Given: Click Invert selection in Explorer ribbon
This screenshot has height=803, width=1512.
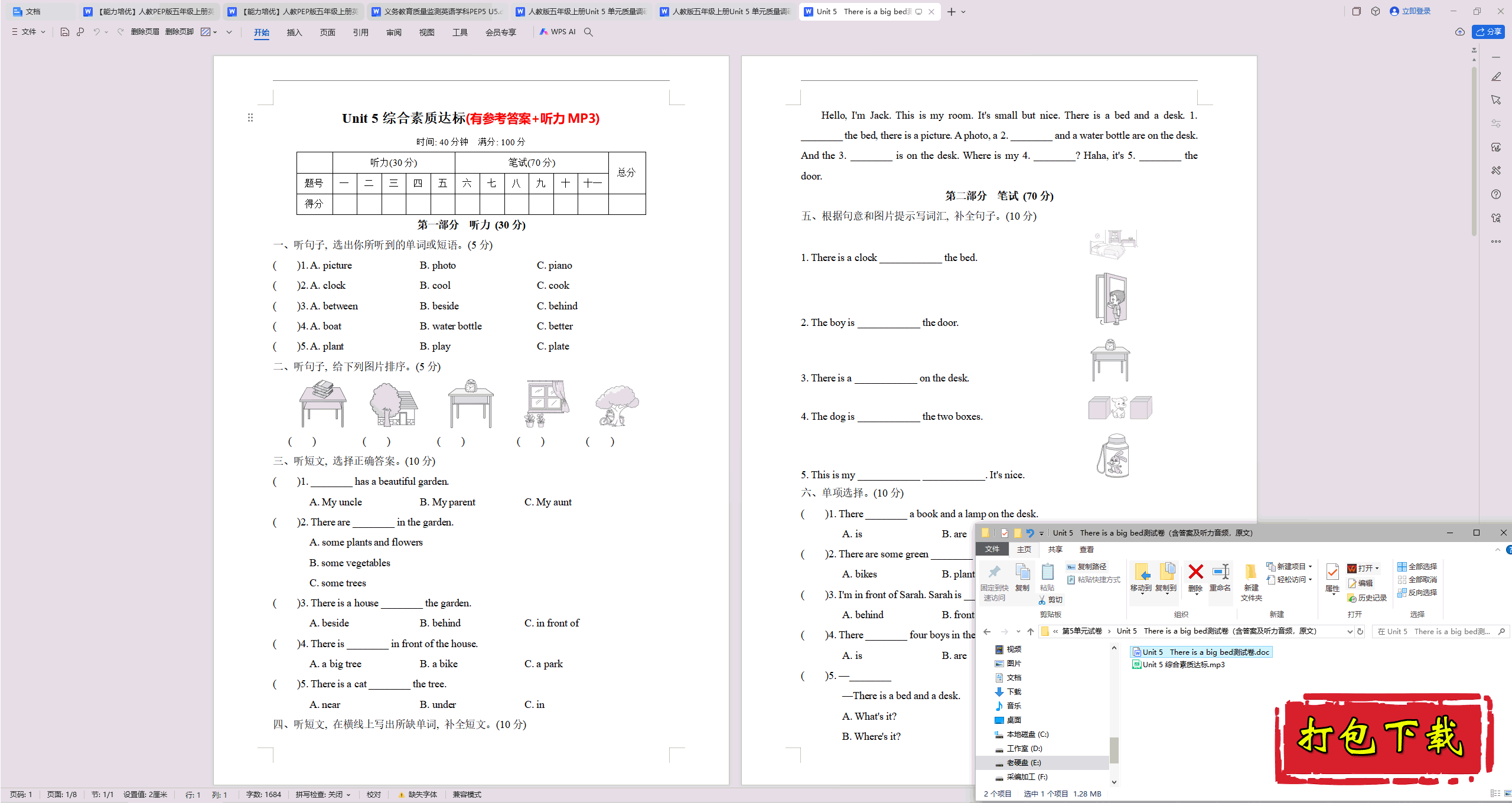Looking at the screenshot, I should tap(1417, 593).
